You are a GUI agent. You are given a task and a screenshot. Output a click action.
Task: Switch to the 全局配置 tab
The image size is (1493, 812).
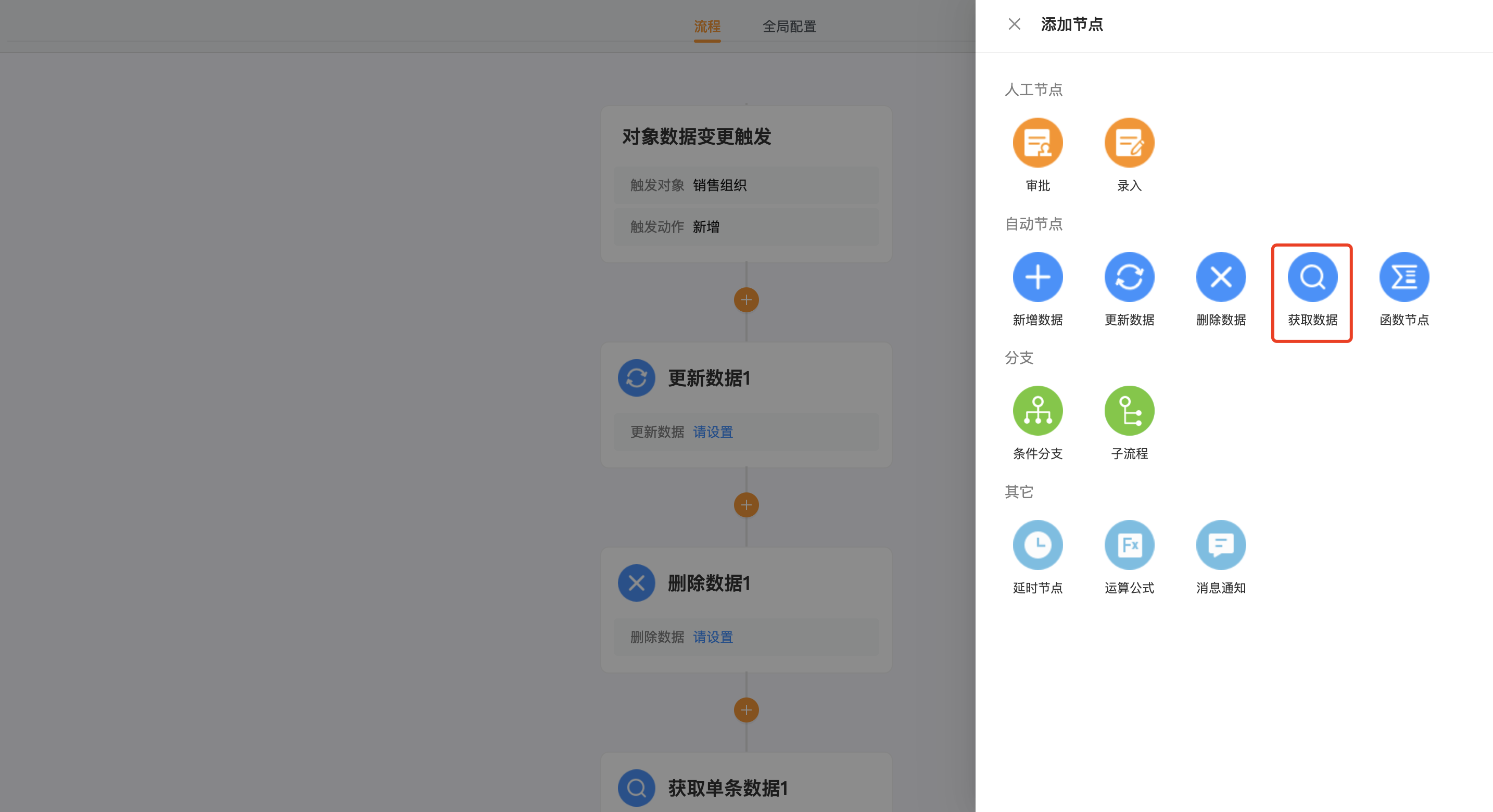click(789, 27)
